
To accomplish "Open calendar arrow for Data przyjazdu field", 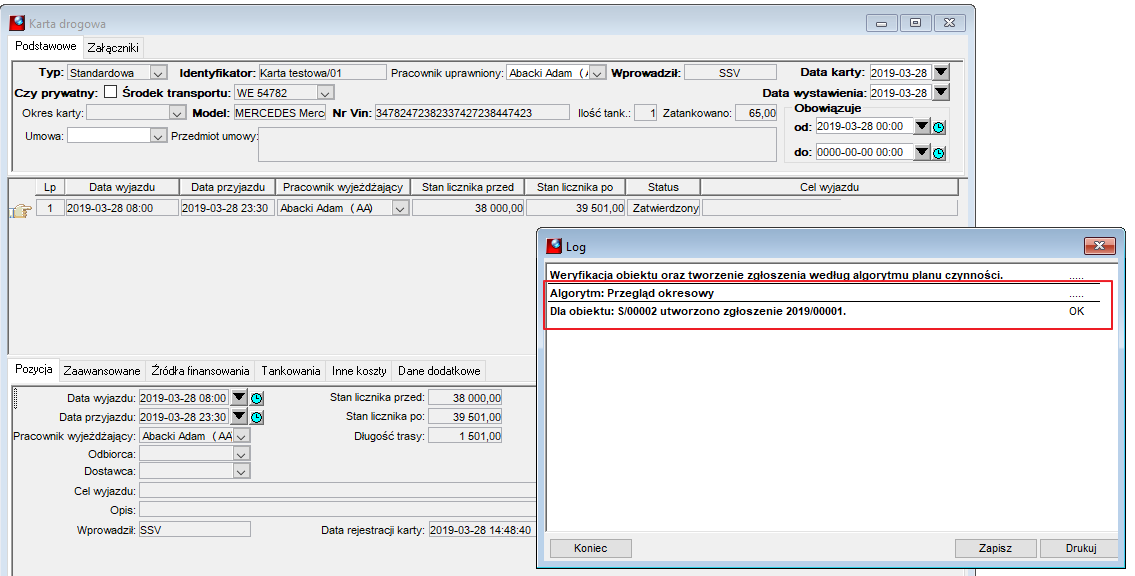I will [x=239, y=417].
